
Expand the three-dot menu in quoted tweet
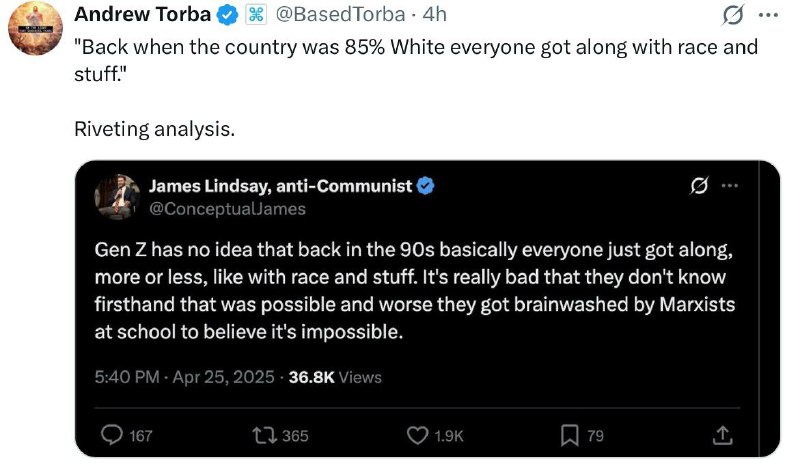click(730, 186)
